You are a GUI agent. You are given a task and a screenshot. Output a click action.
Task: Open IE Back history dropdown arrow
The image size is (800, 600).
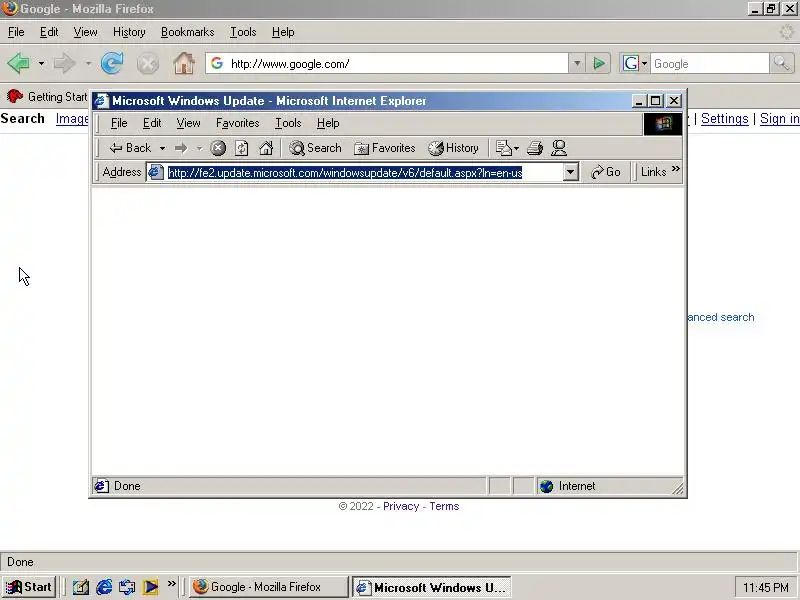(x=162, y=148)
